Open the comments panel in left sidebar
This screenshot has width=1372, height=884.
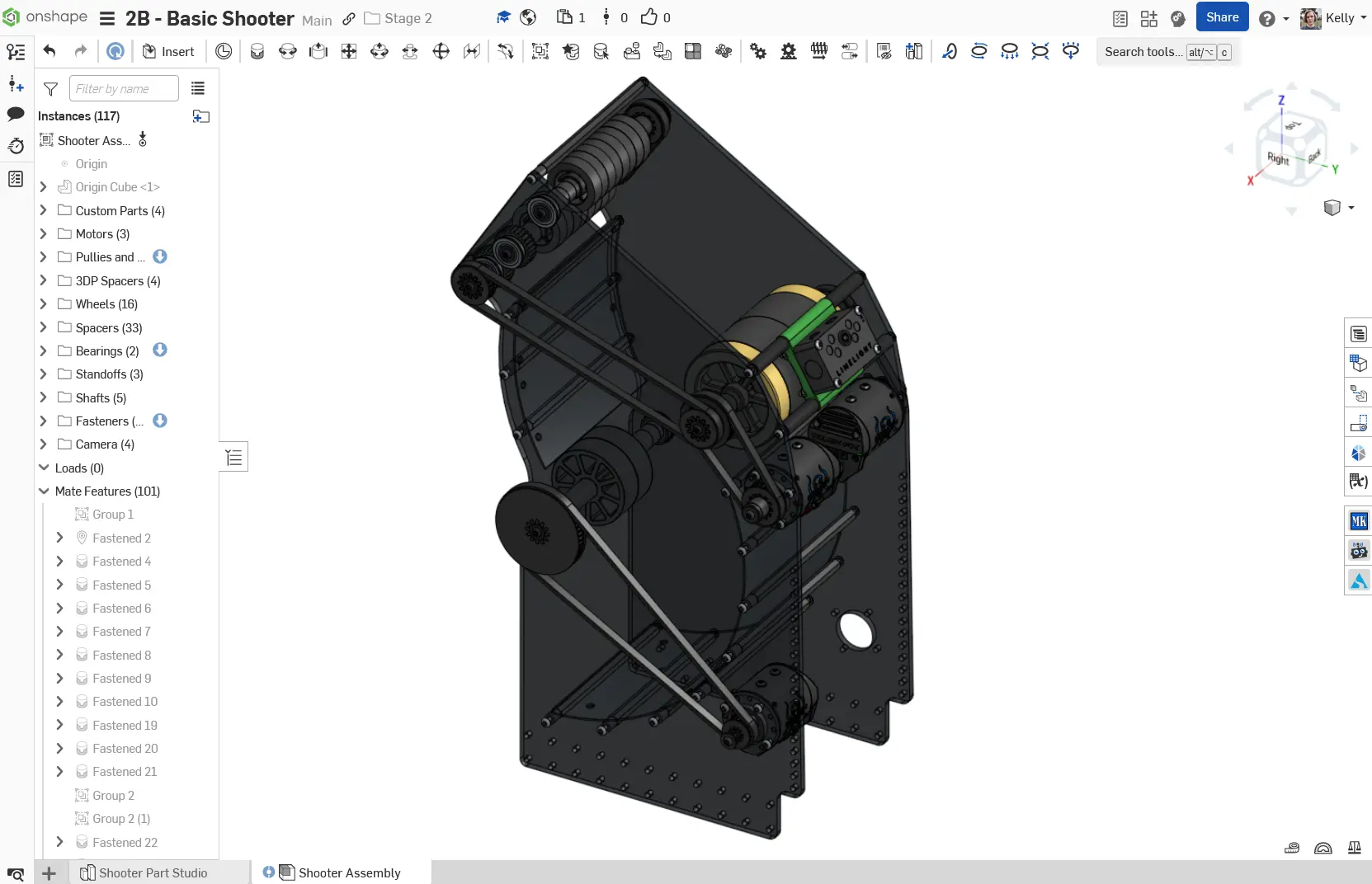(16, 114)
